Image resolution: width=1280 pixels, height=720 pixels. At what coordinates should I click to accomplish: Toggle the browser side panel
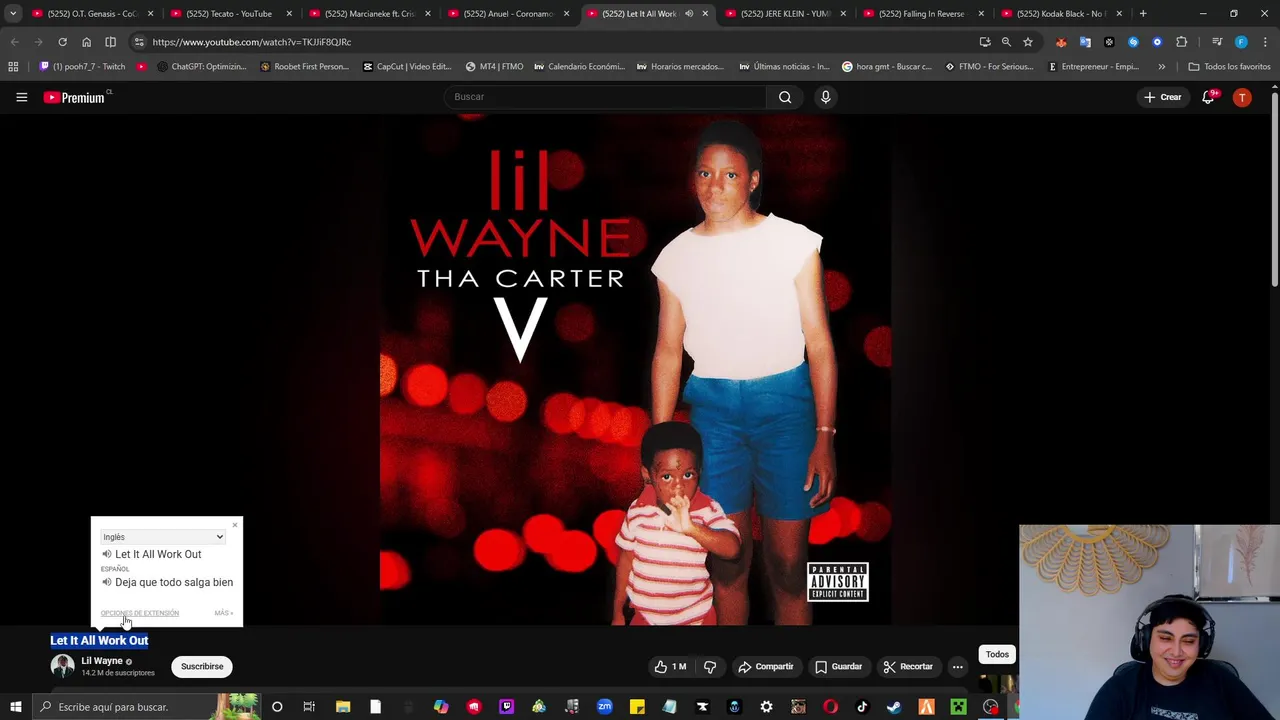tap(110, 42)
